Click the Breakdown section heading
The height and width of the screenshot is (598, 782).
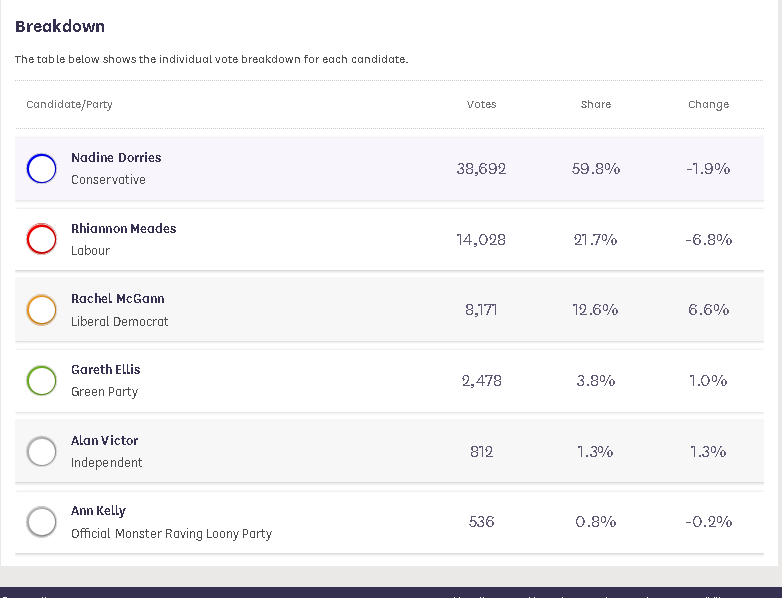tap(60, 26)
